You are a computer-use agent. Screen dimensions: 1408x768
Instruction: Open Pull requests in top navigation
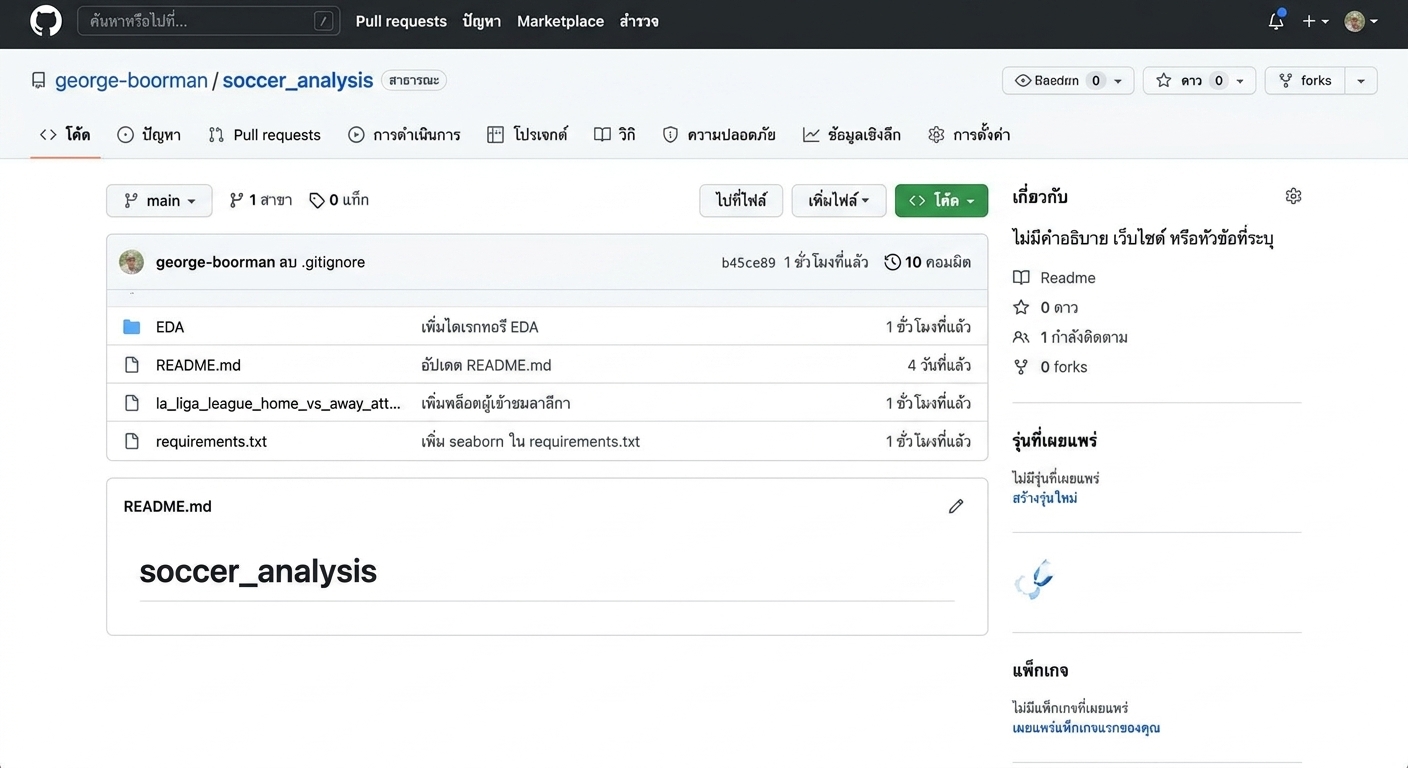point(401,21)
